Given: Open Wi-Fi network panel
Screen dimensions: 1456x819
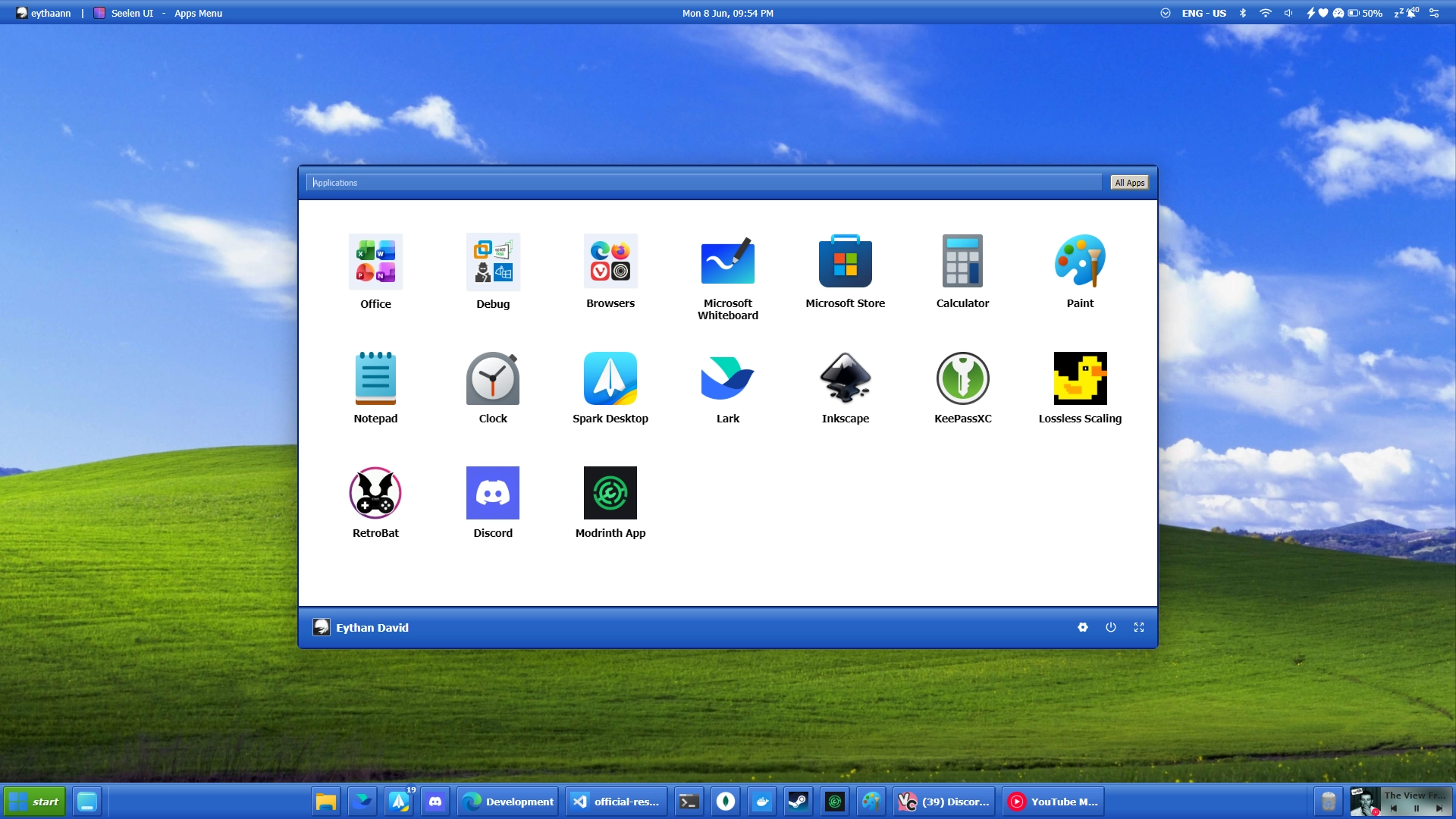Looking at the screenshot, I should tap(1265, 13).
